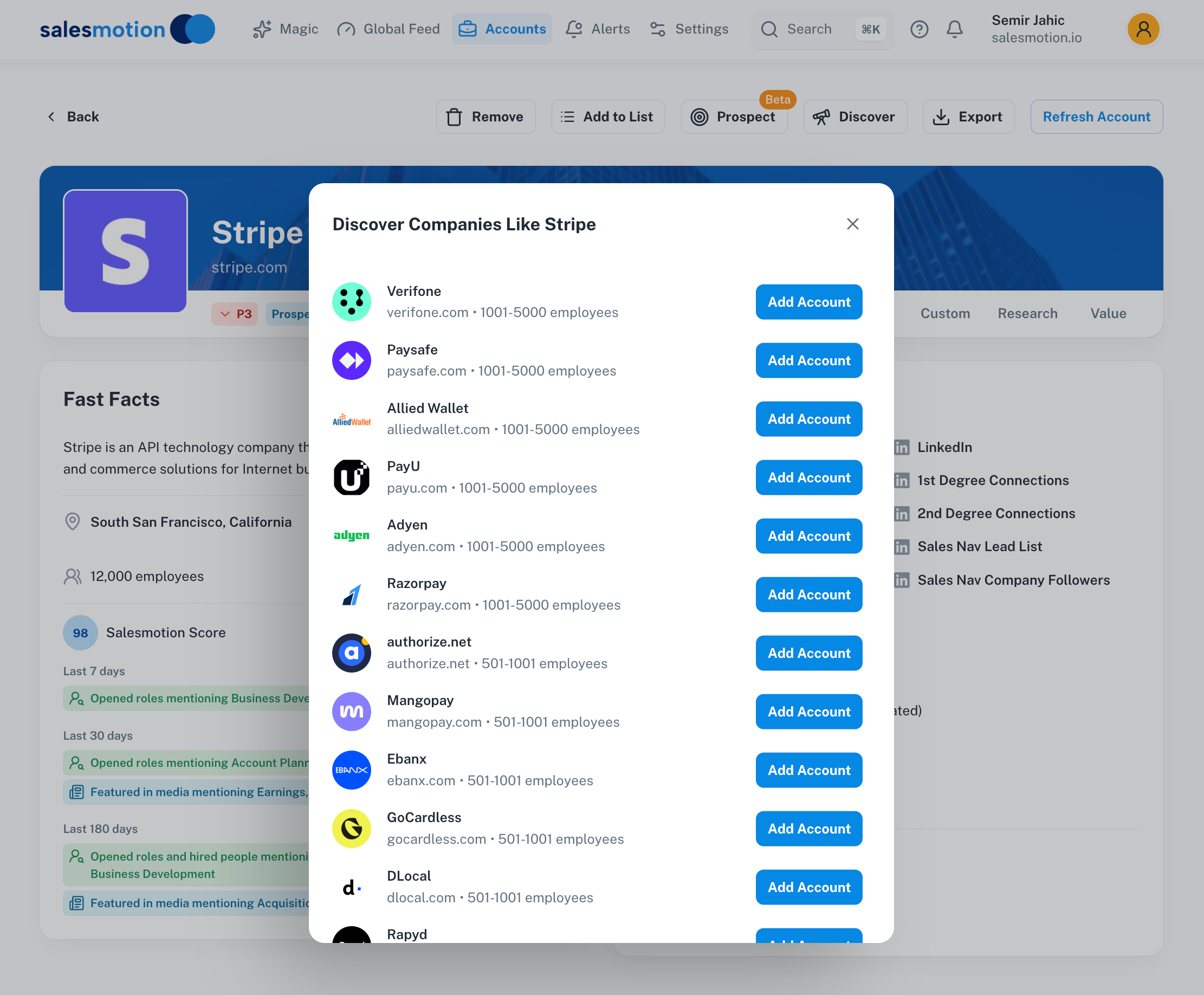The width and height of the screenshot is (1204, 995).
Task: Add Adyen as an account
Action: point(808,536)
